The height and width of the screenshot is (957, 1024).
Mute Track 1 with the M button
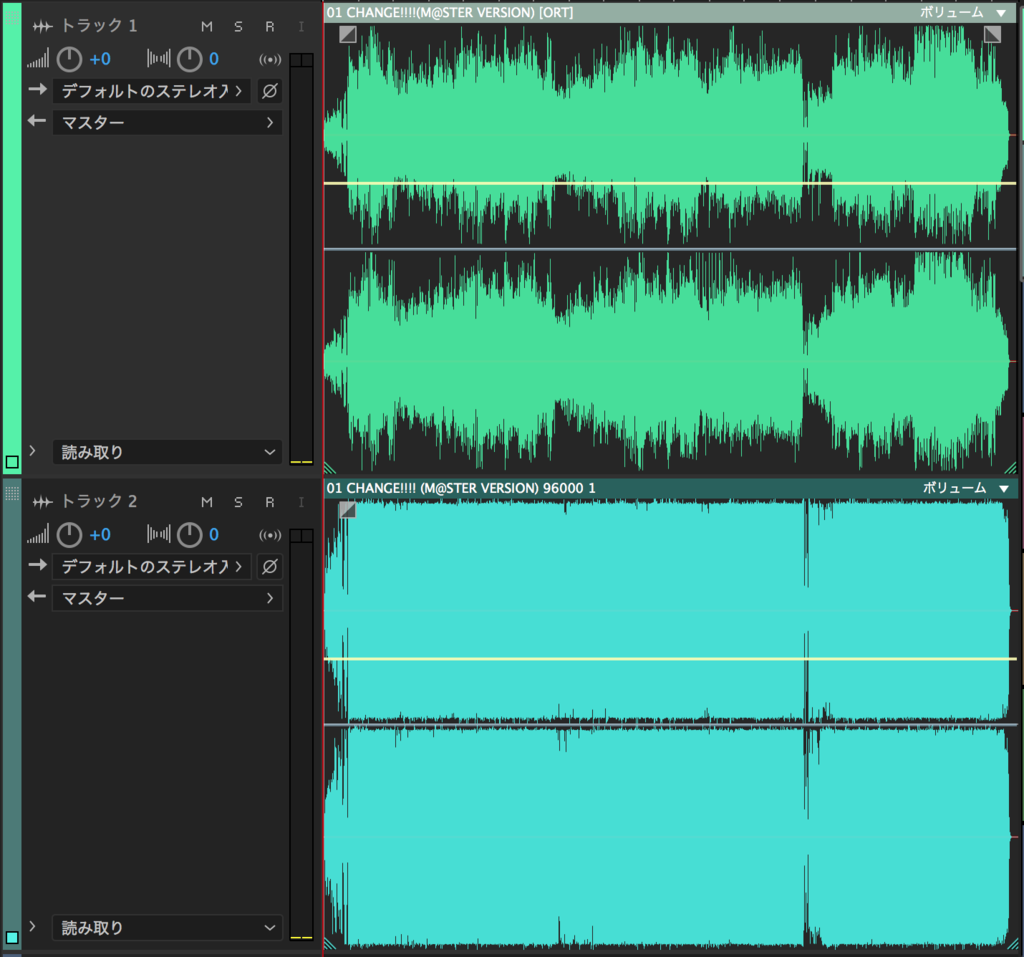[x=207, y=27]
